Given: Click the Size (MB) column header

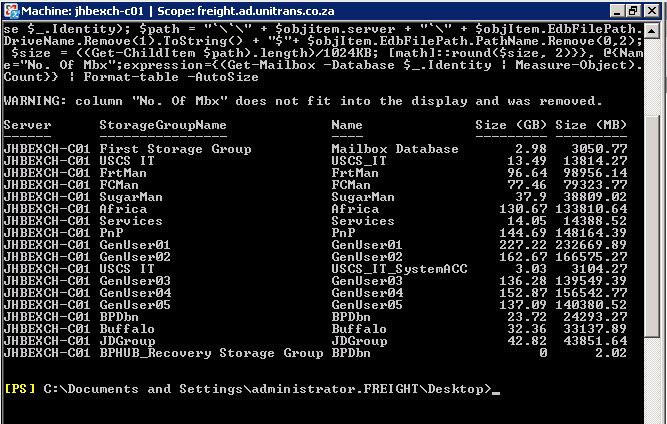Looking at the screenshot, I should (x=591, y=125).
